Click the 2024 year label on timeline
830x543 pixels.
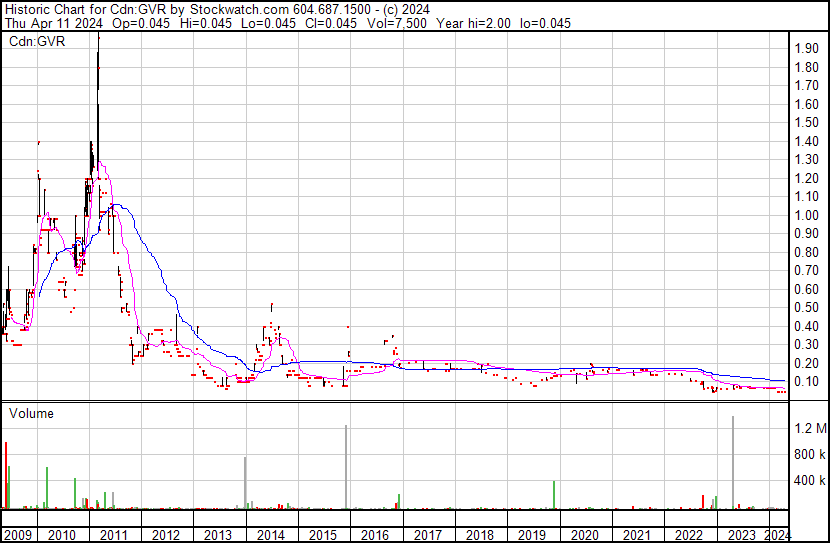pos(777,534)
